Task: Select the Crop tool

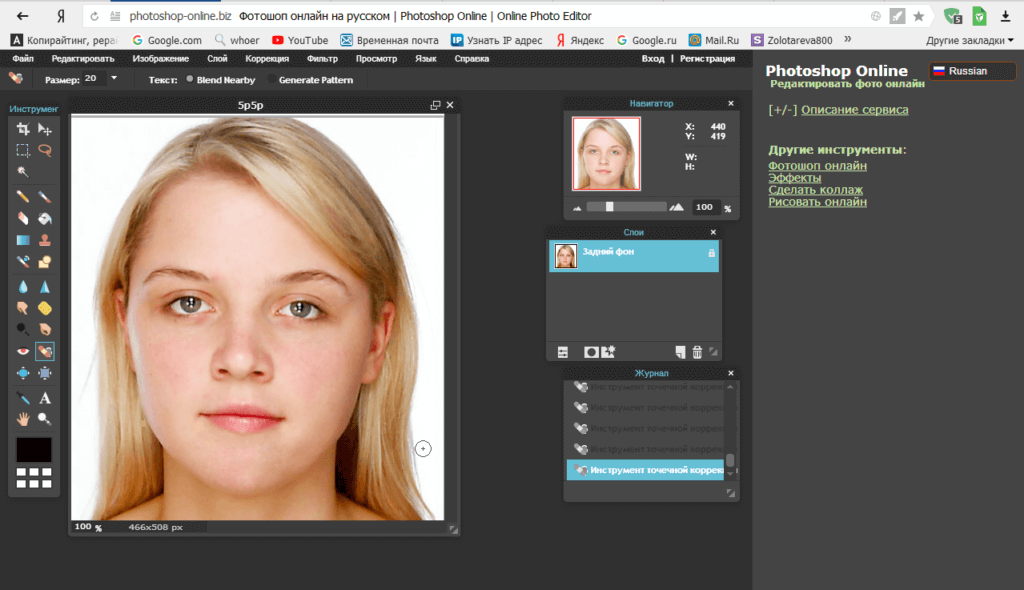Action: pos(23,129)
